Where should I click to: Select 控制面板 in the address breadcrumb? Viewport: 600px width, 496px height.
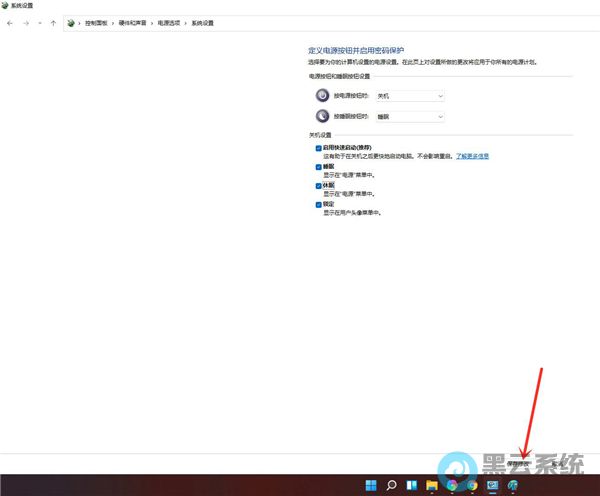96,22
